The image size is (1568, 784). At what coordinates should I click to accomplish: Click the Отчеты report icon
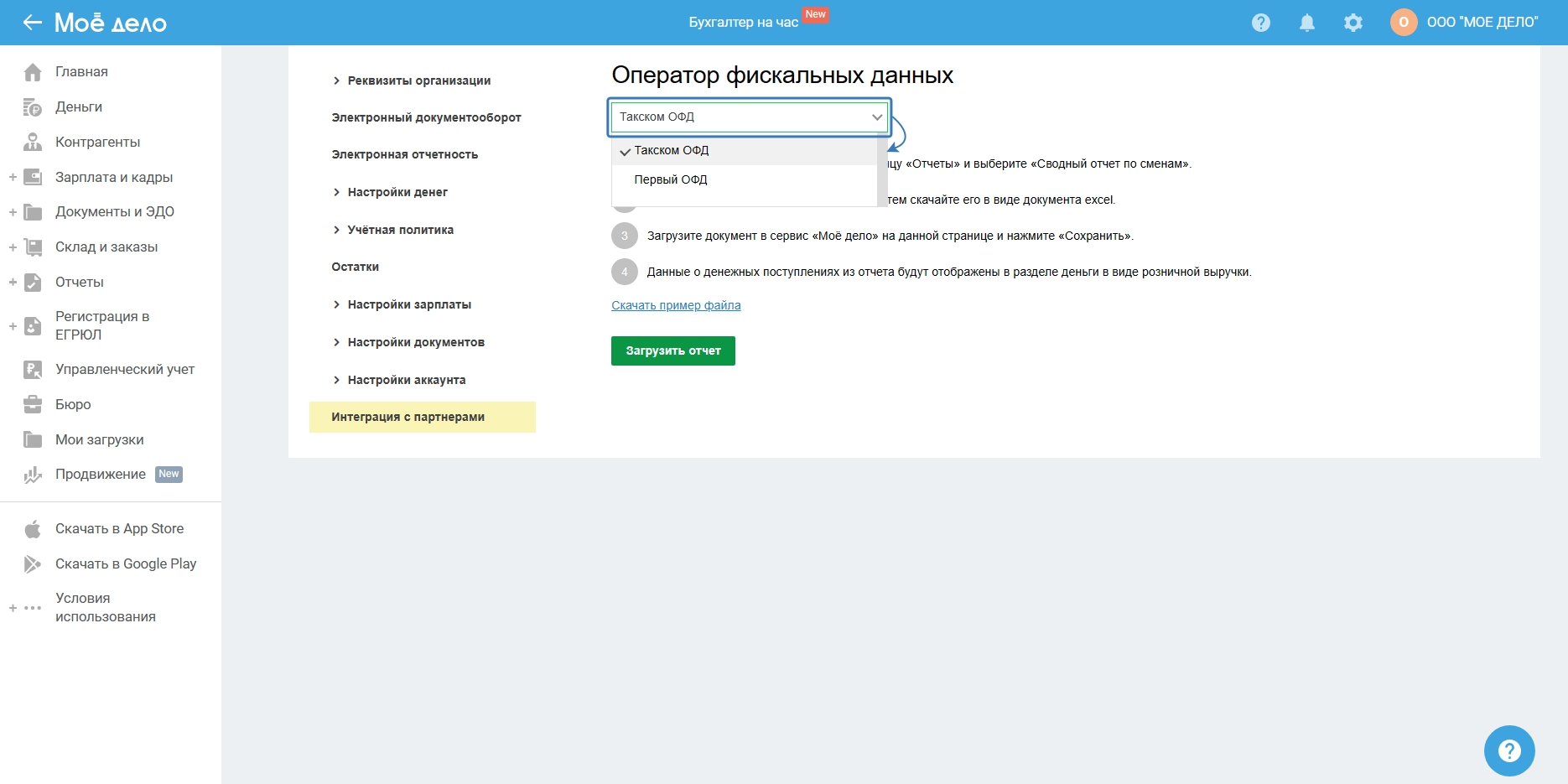tap(33, 283)
